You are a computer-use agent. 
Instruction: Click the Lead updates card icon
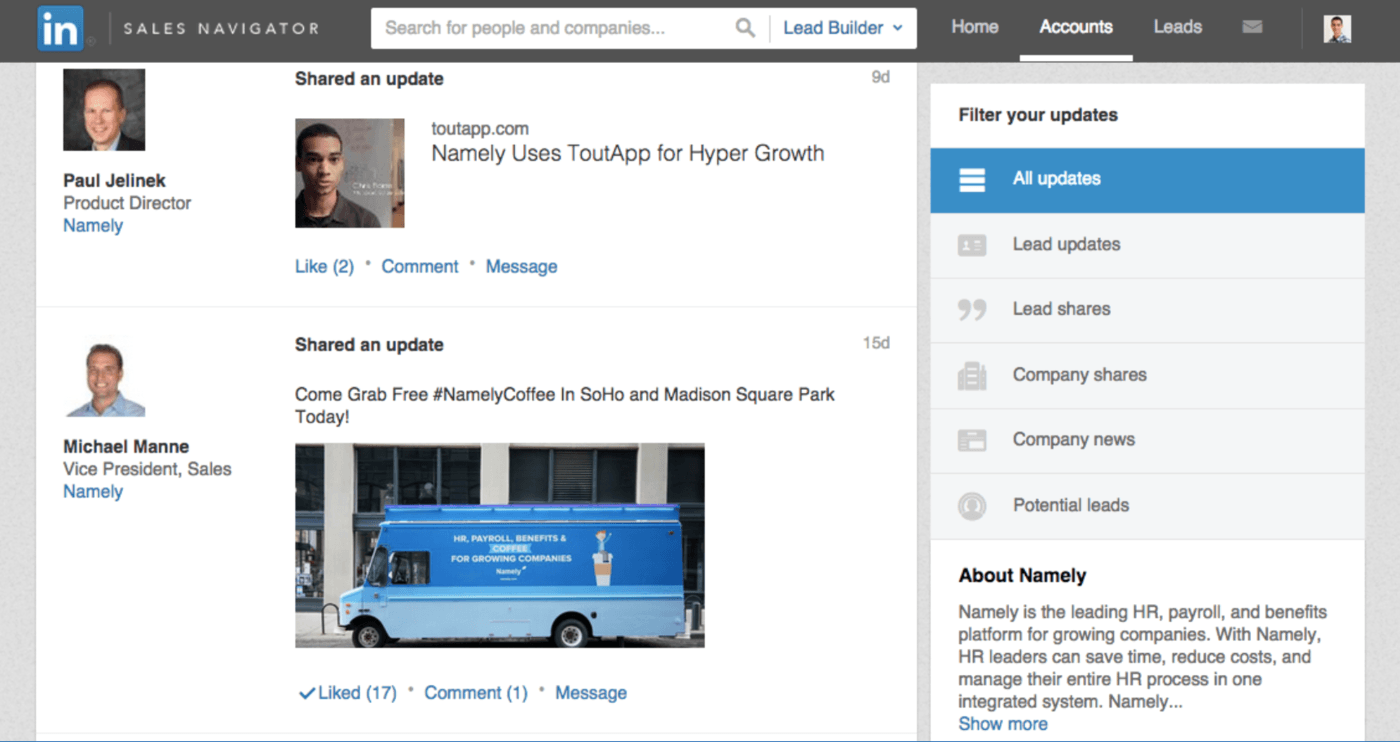tap(972, 245)
